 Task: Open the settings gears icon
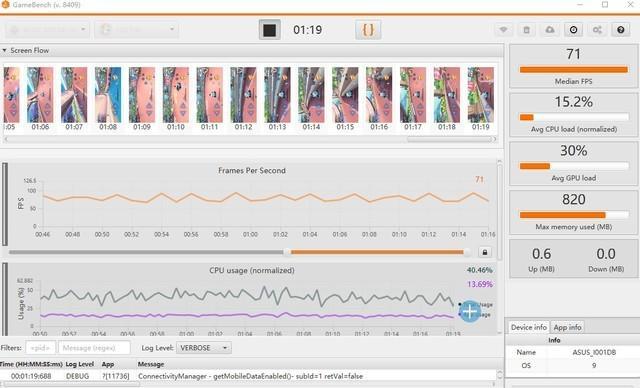click(x=597, y=30)
